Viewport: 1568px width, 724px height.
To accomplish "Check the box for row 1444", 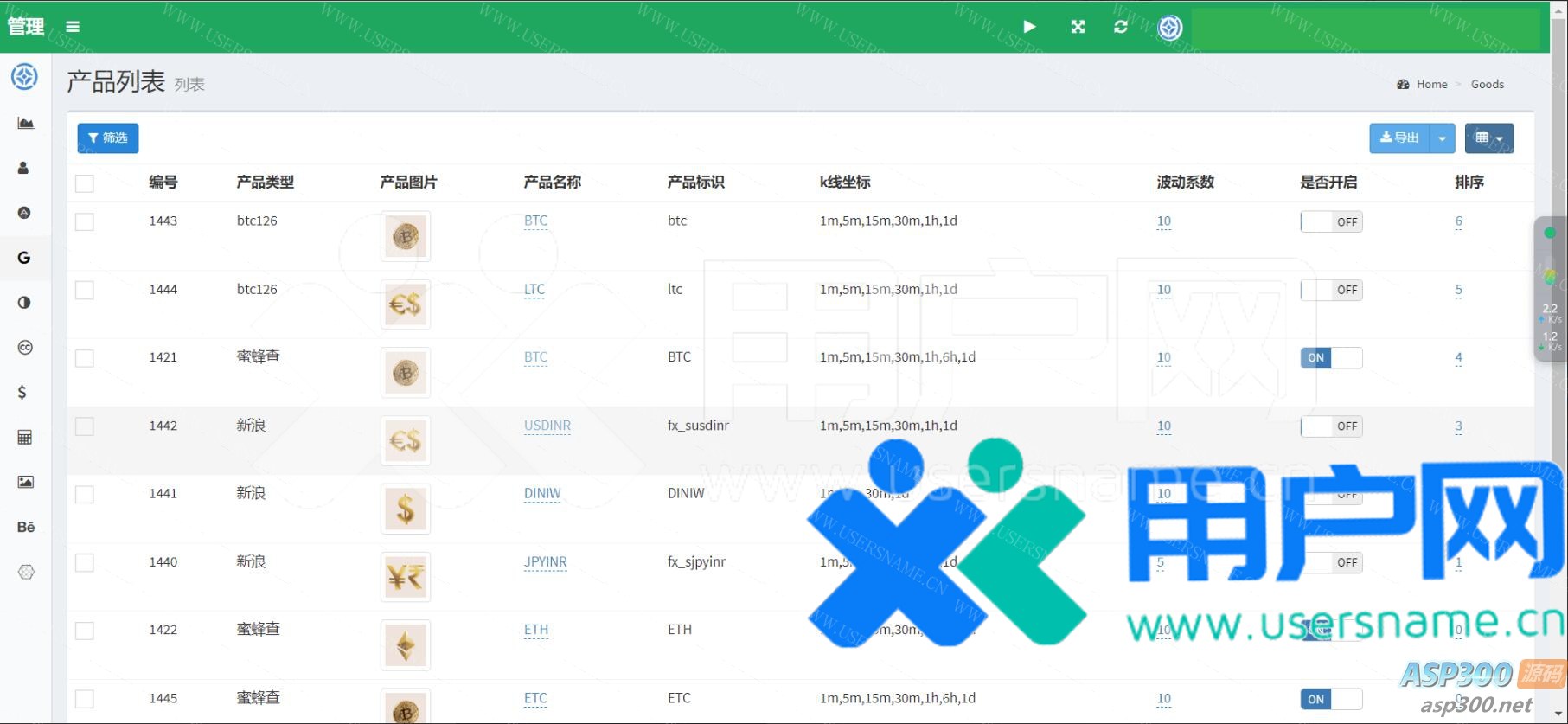I will [85, 290].
